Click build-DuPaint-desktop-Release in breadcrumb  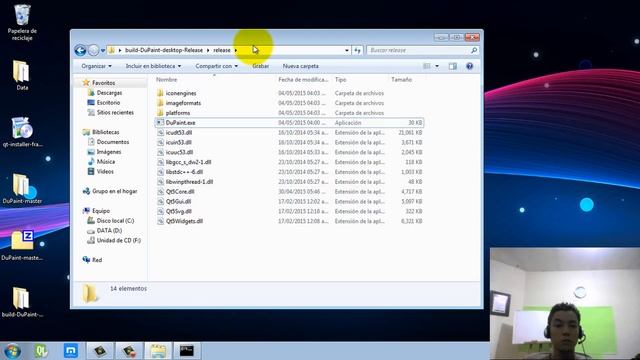click(164, 50)
